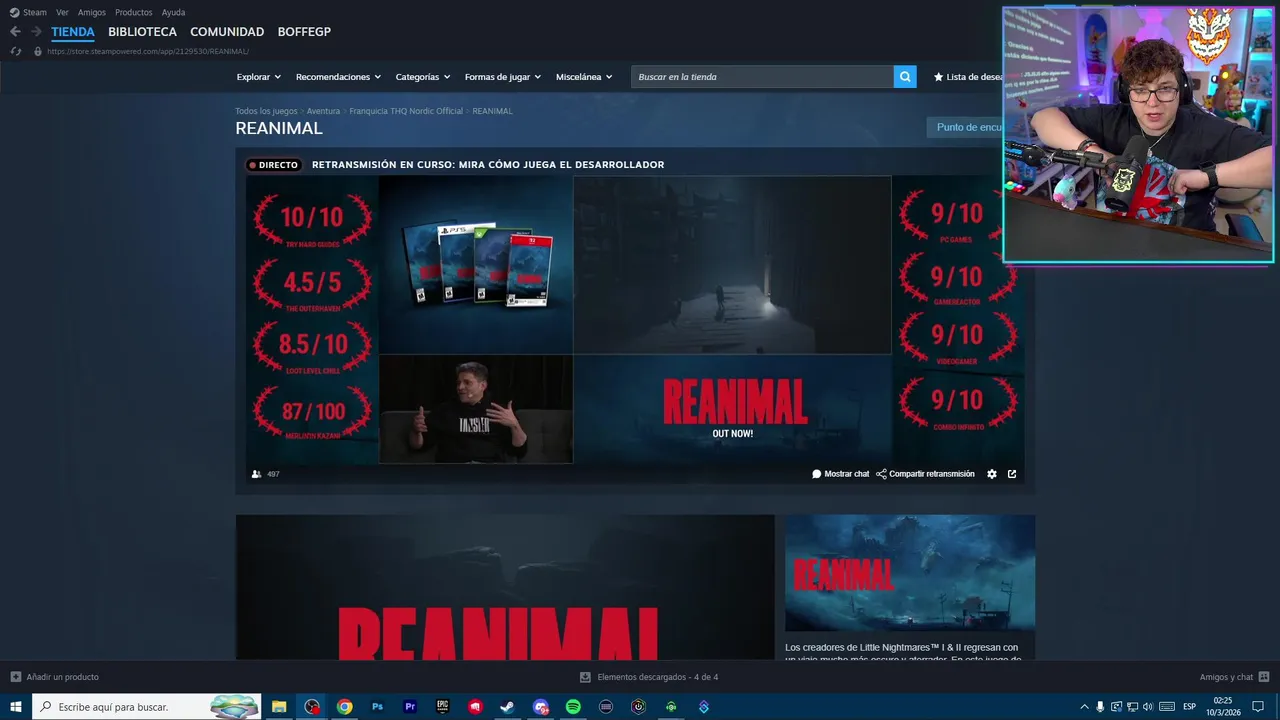Click the Amigos y chat icon
This screenshot has width=1280, height=720.
click(x=1264, y=677)
